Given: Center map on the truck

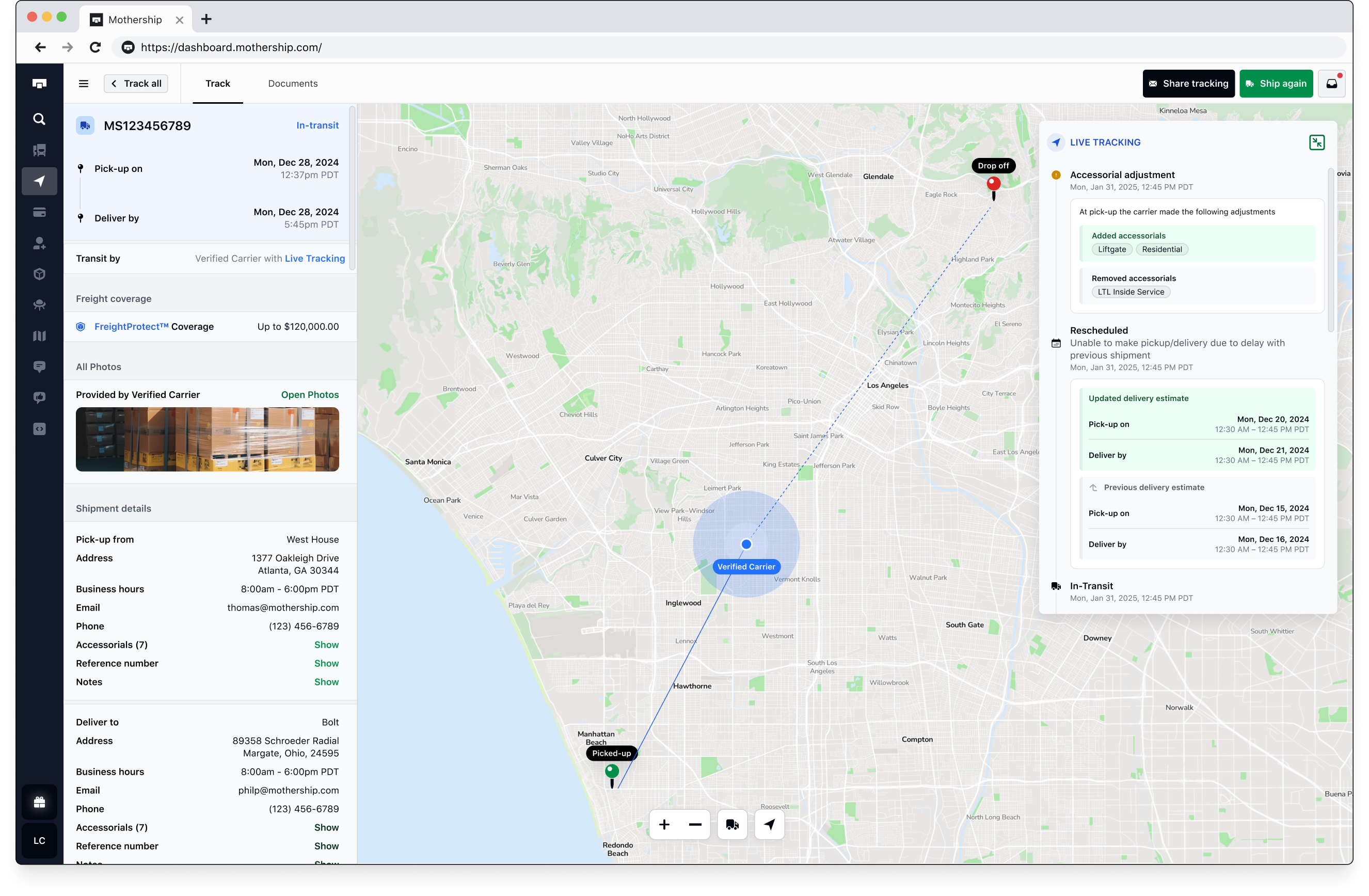Looking at the screenshot, I should click(731, 824).
